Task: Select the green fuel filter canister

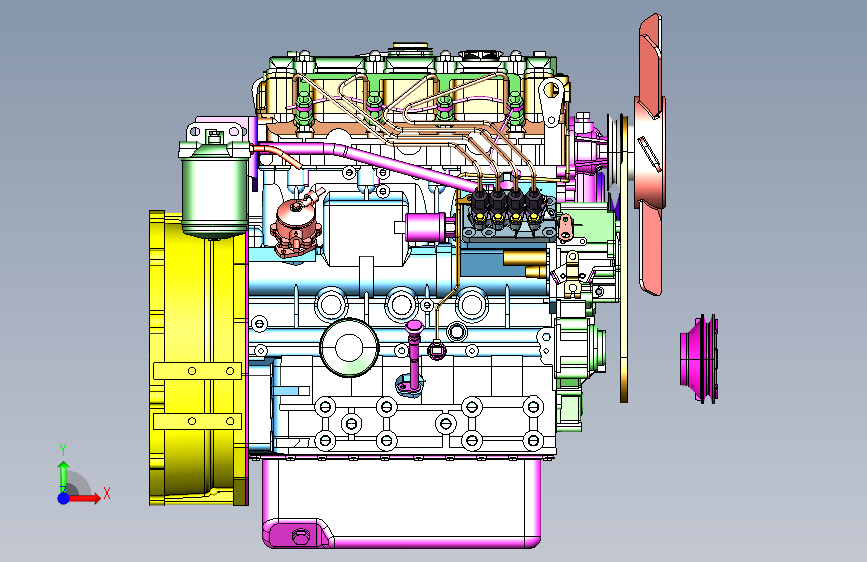Action: pyautogui.click(x=215, y=189)
